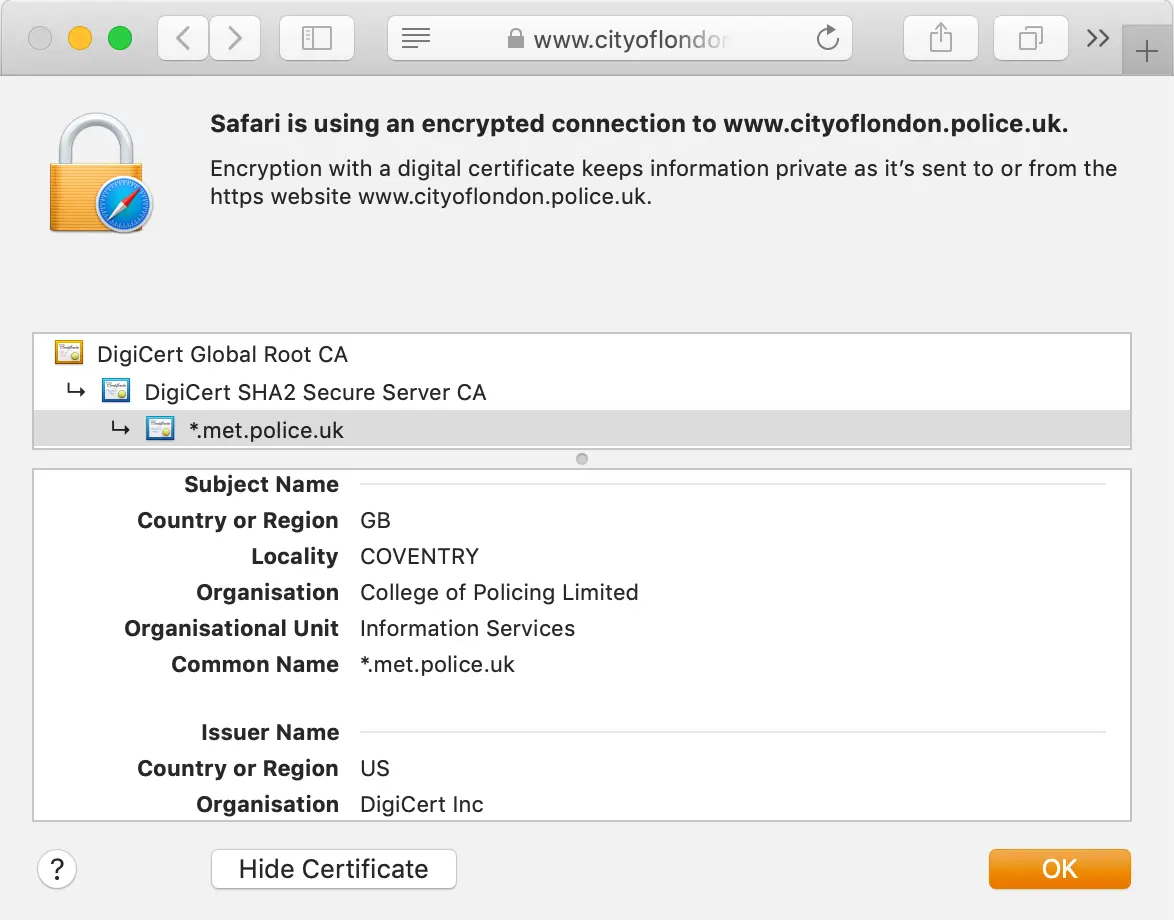Go back with the Safari back arrow

(x=183, y=37)
